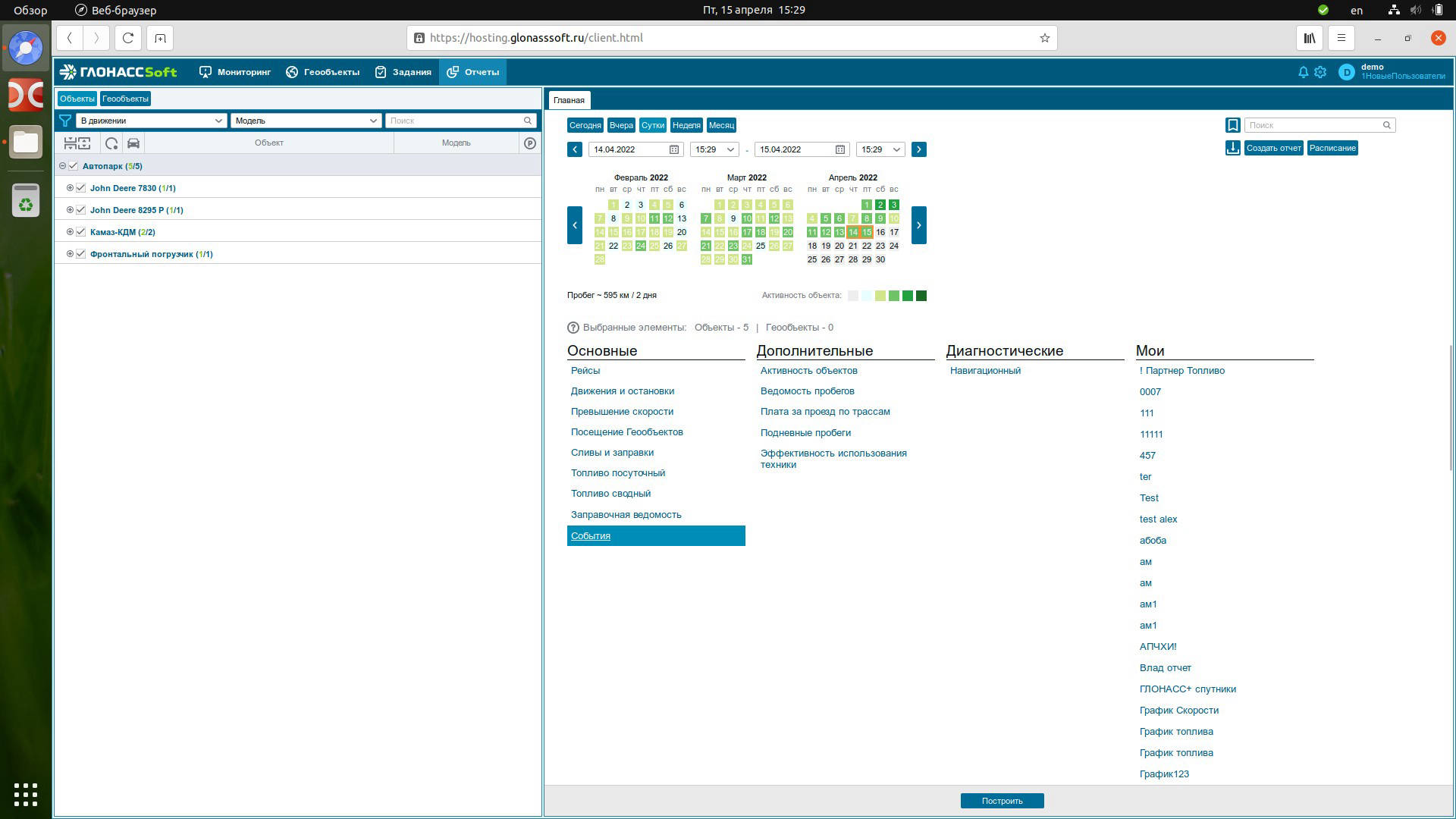This screenshot has height=819, width=1456.
Task: Expand the Фронтальный погрузчик tree node
Action: coord(70,254)
